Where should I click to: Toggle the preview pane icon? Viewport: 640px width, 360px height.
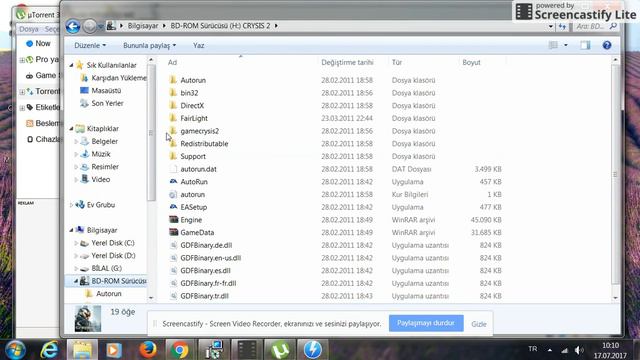(585, 45)
